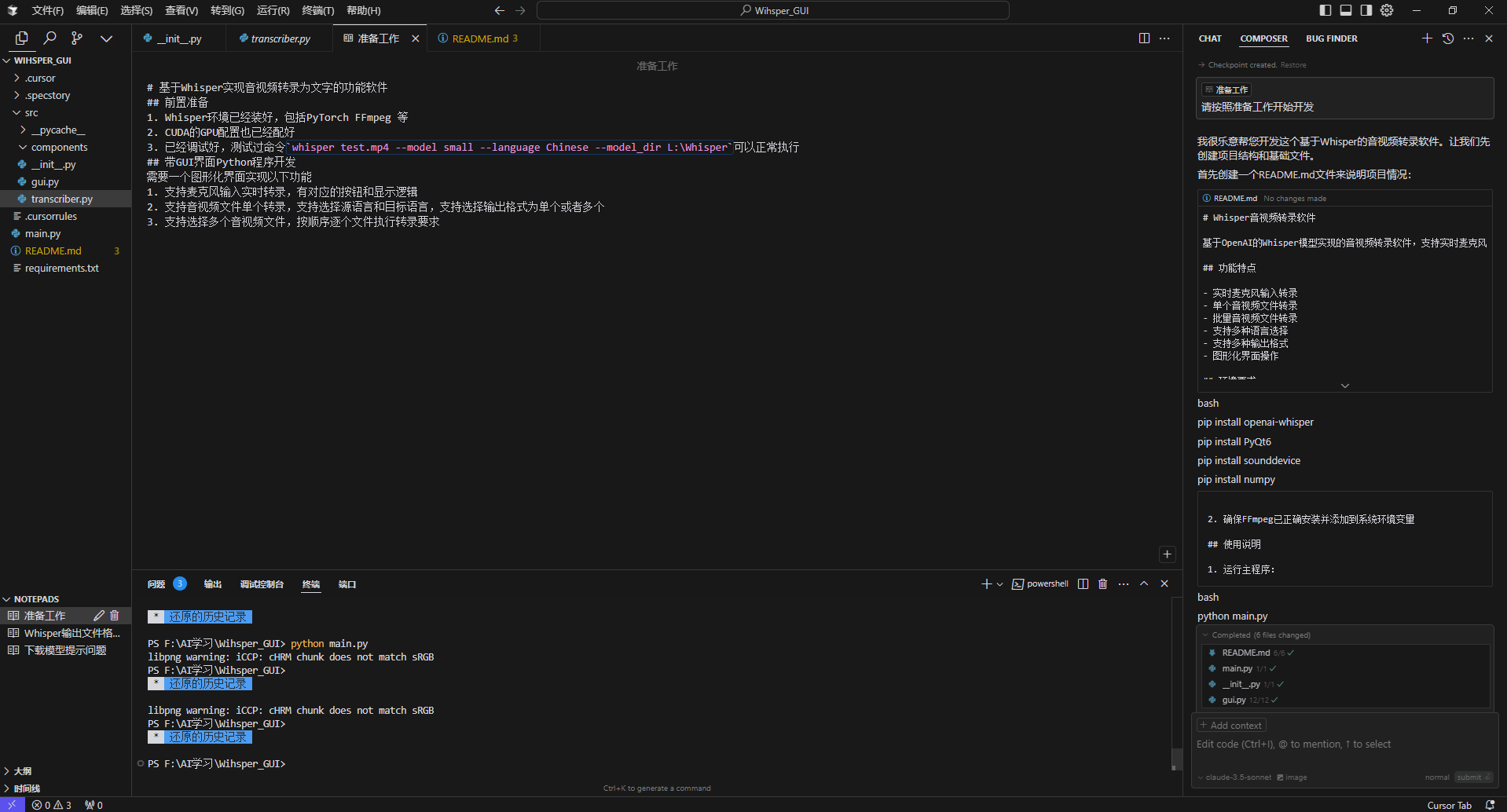Click the Wihsper_GUI command center search box

coord(773,10)
